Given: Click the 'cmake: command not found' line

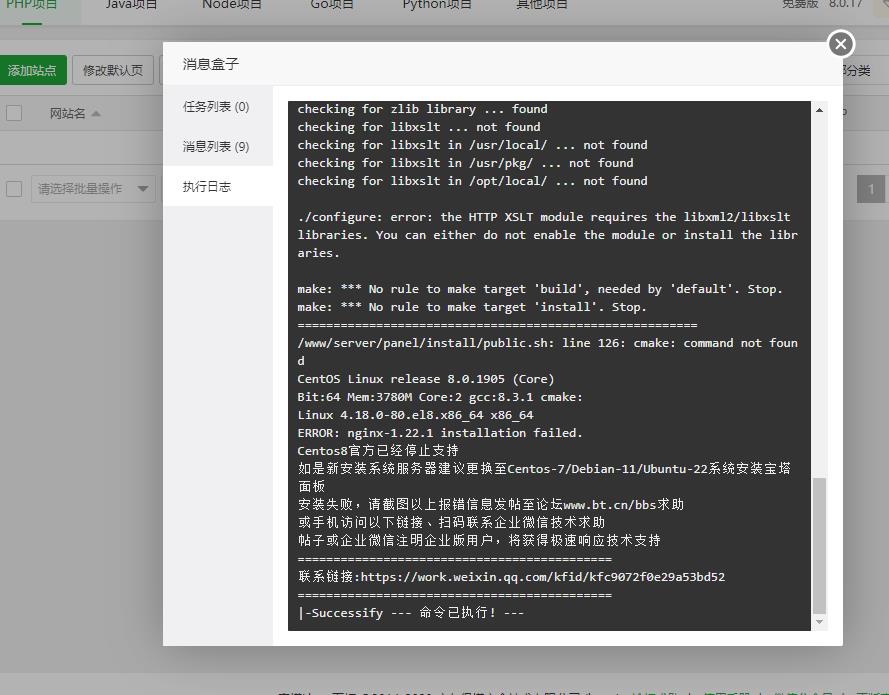Looking at the screenshot, I should click(548, 351).
